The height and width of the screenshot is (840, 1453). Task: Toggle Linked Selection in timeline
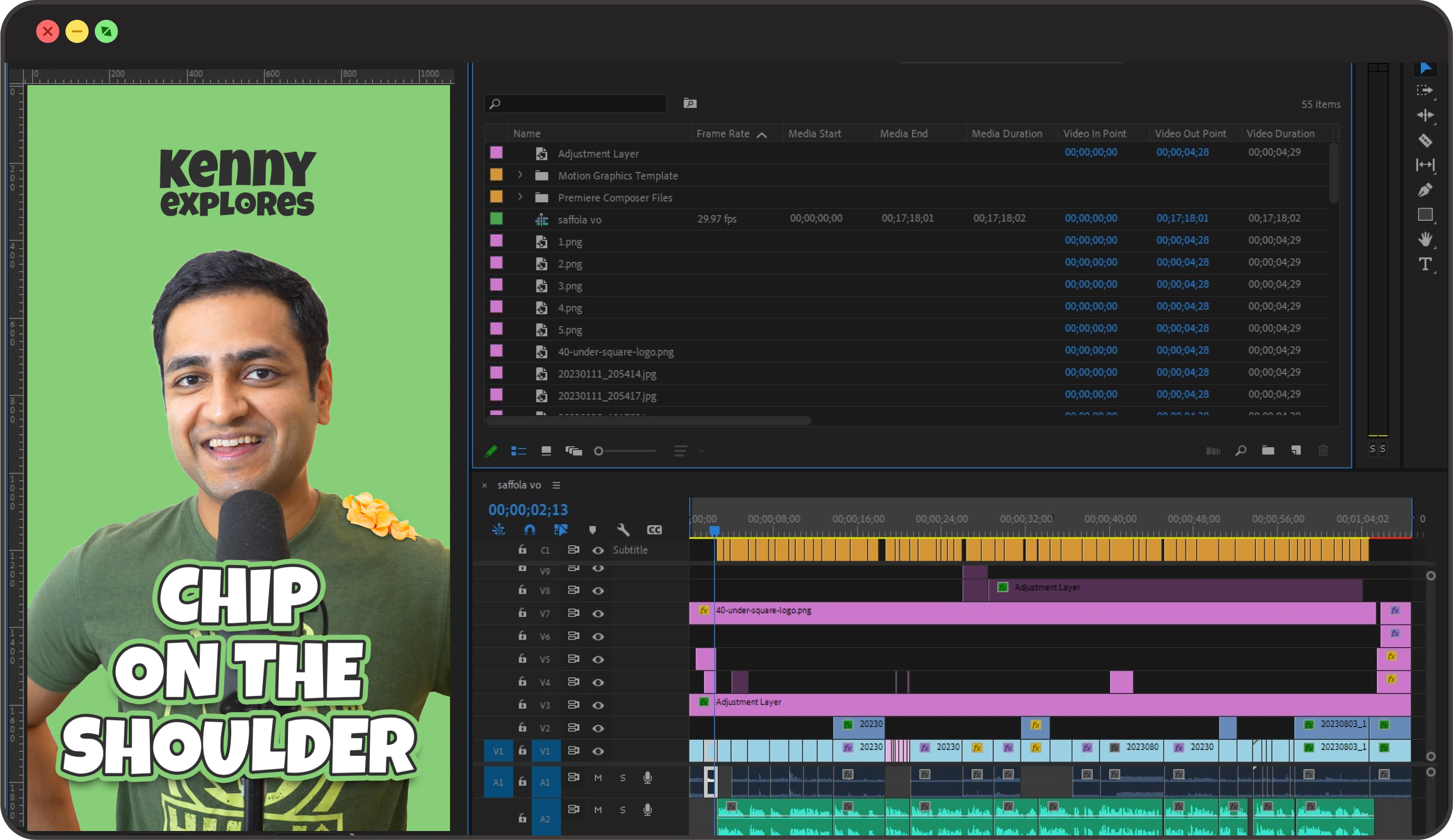click(560, 530)
